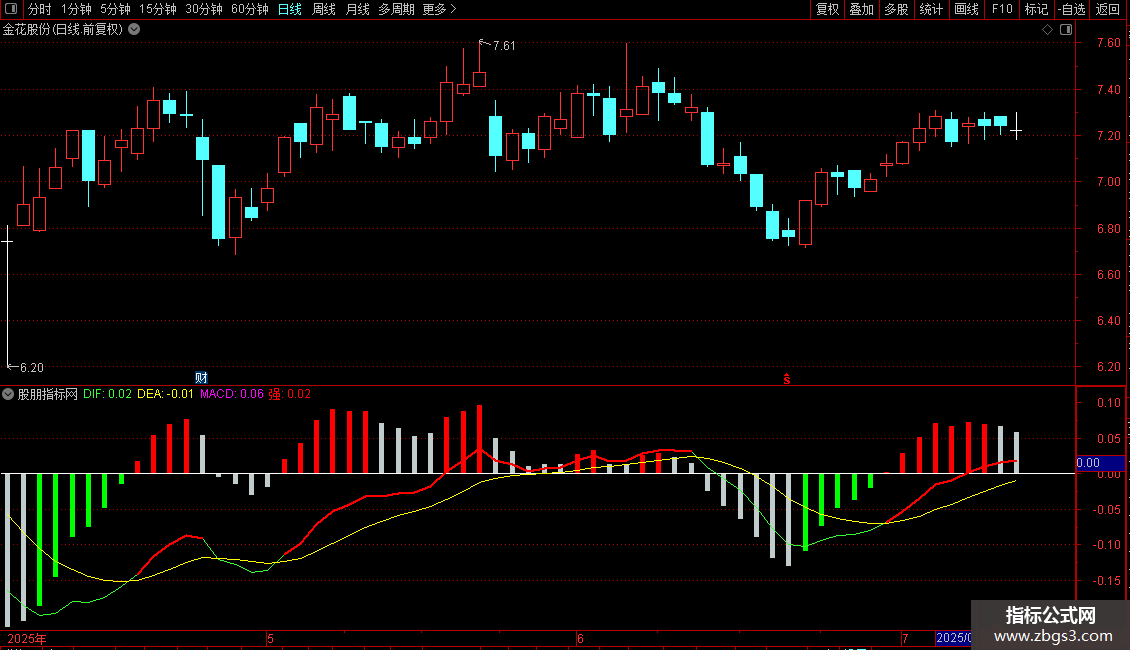Viewport: 1130px width, 650px height.
Task: Click the panel layout icon at top-left
Action: point(11,9)
